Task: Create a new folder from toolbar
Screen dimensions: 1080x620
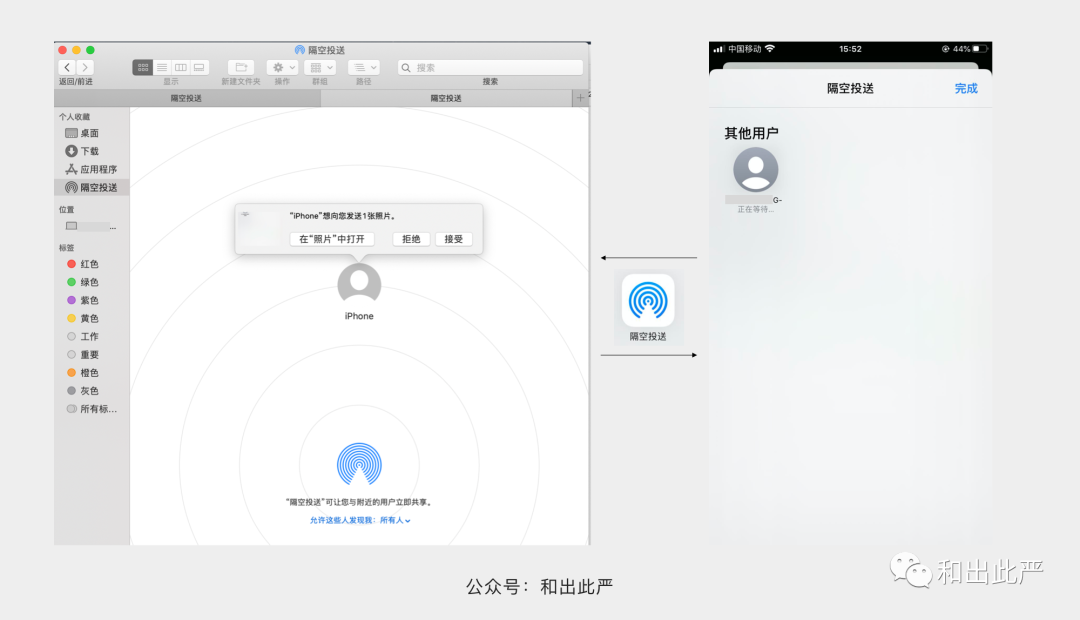Action: pyautogui.click(x=241, y=68)
